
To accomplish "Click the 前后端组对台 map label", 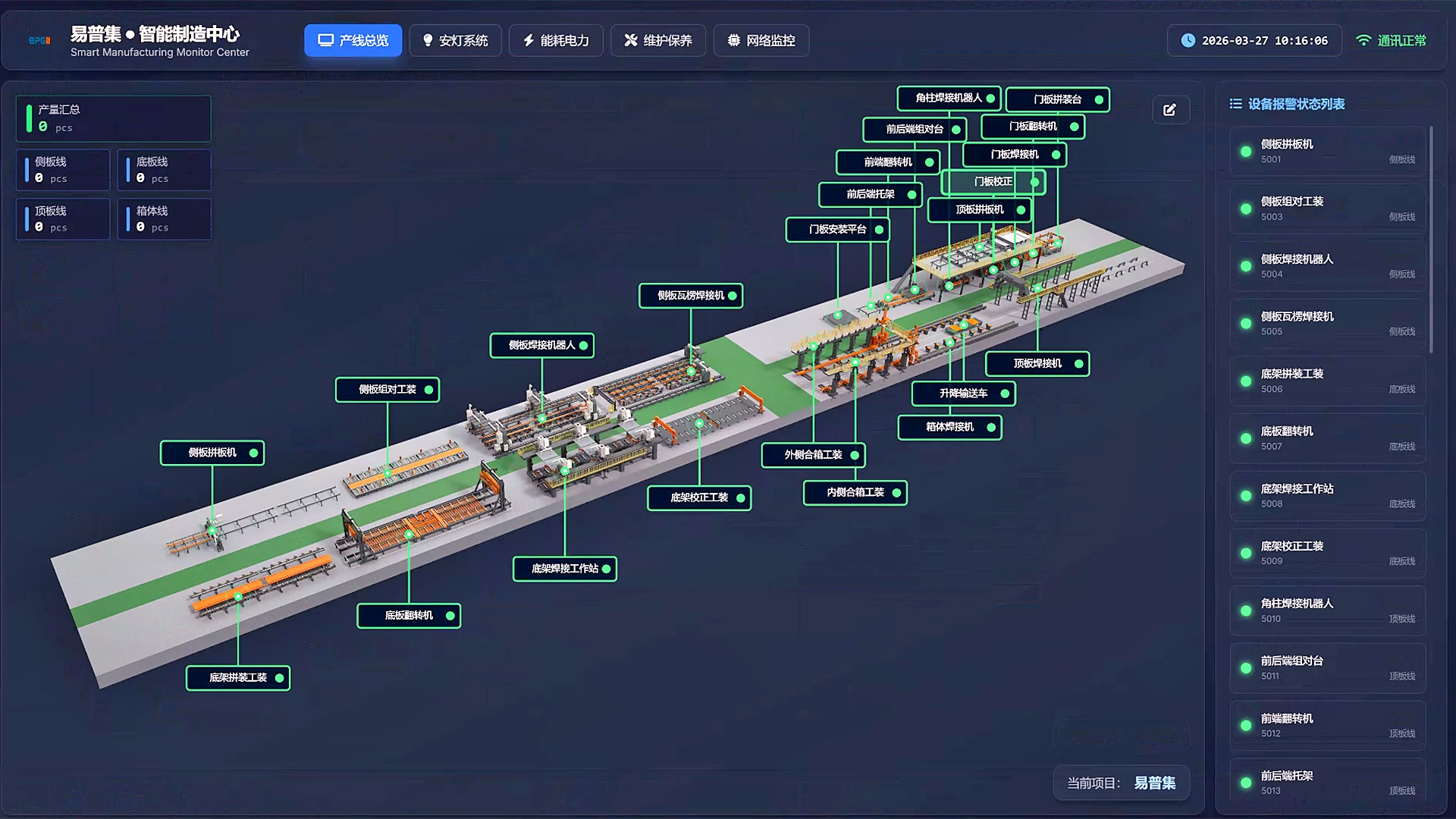I will click(x=915, y=130).
